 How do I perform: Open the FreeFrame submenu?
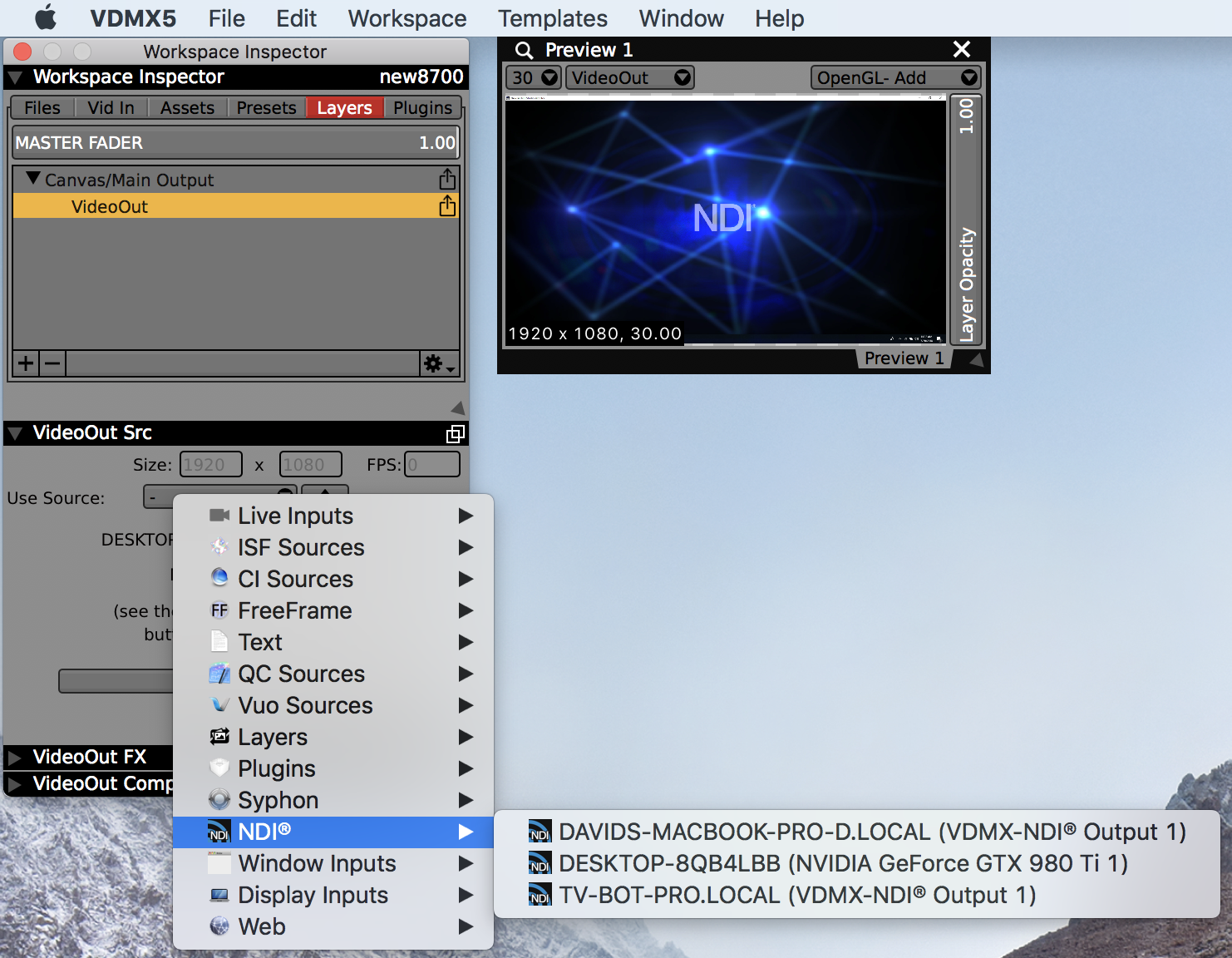pyautogui.click(x=333, y=610)
